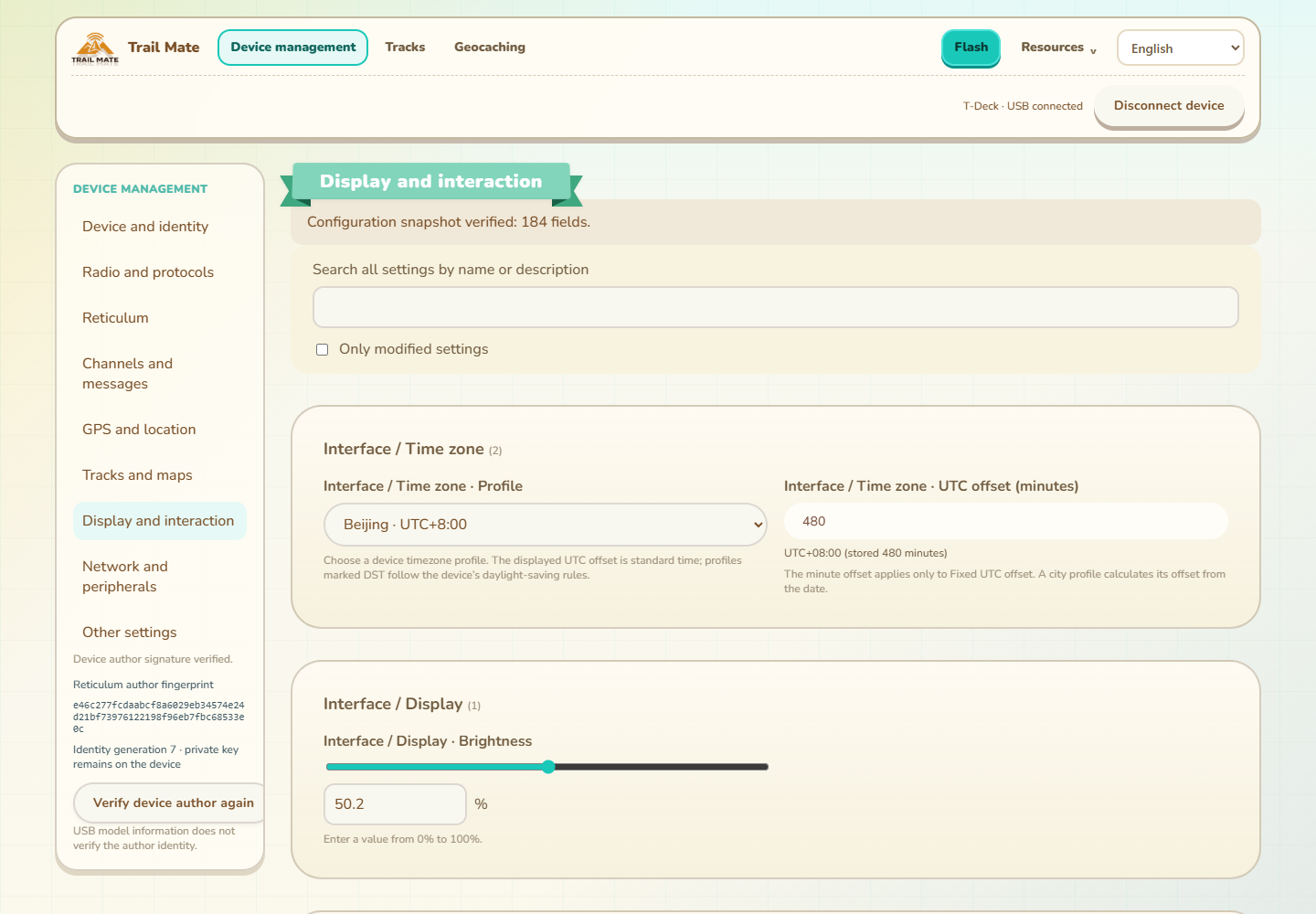1316x914 pixels.
Task: Go to the Geocaching tab
Action: point(490,48)
